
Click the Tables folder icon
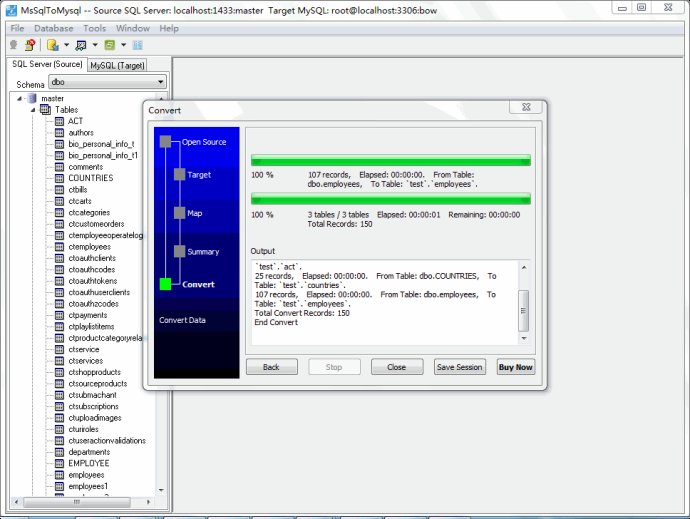45,110
